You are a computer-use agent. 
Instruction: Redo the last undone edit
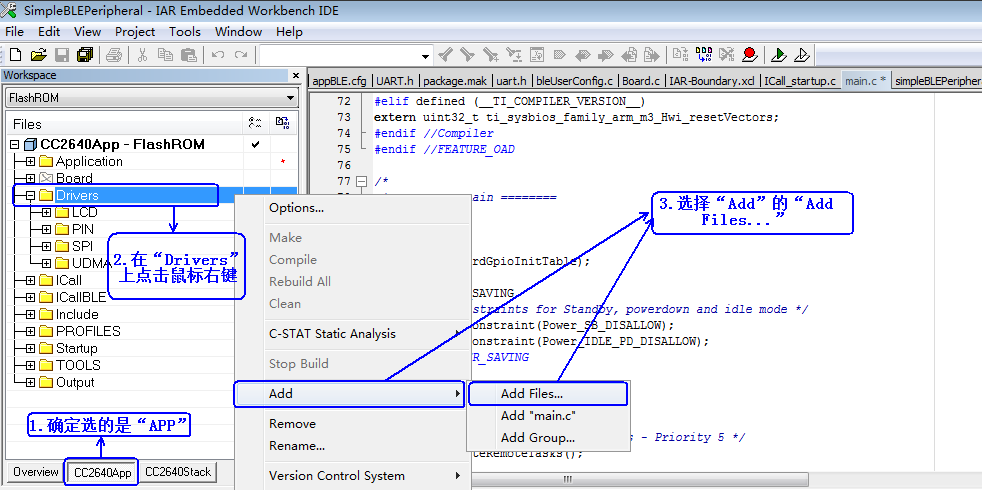point(240,55)
